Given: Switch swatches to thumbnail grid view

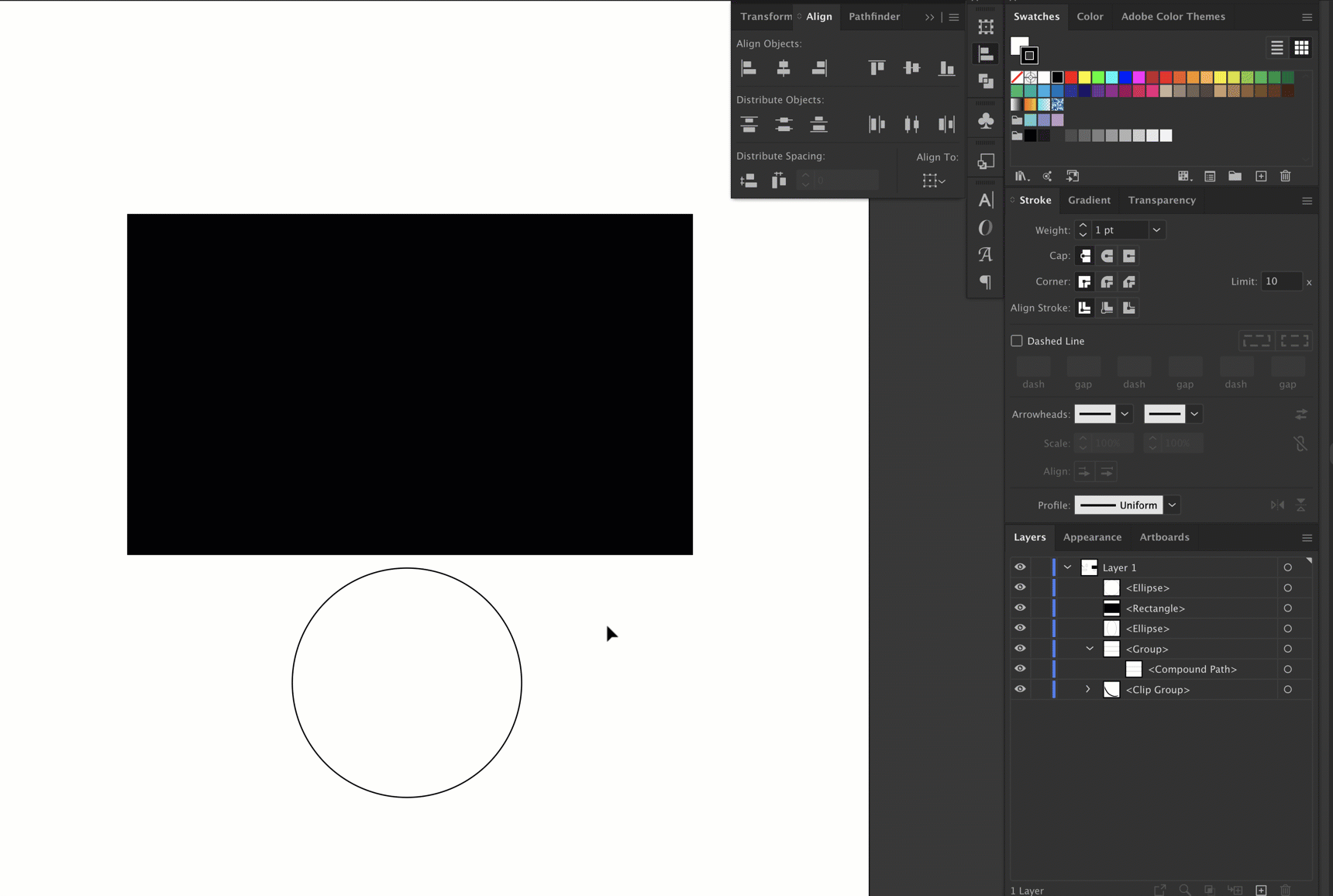Looking at the screenshot, I should click(1302, 48).
